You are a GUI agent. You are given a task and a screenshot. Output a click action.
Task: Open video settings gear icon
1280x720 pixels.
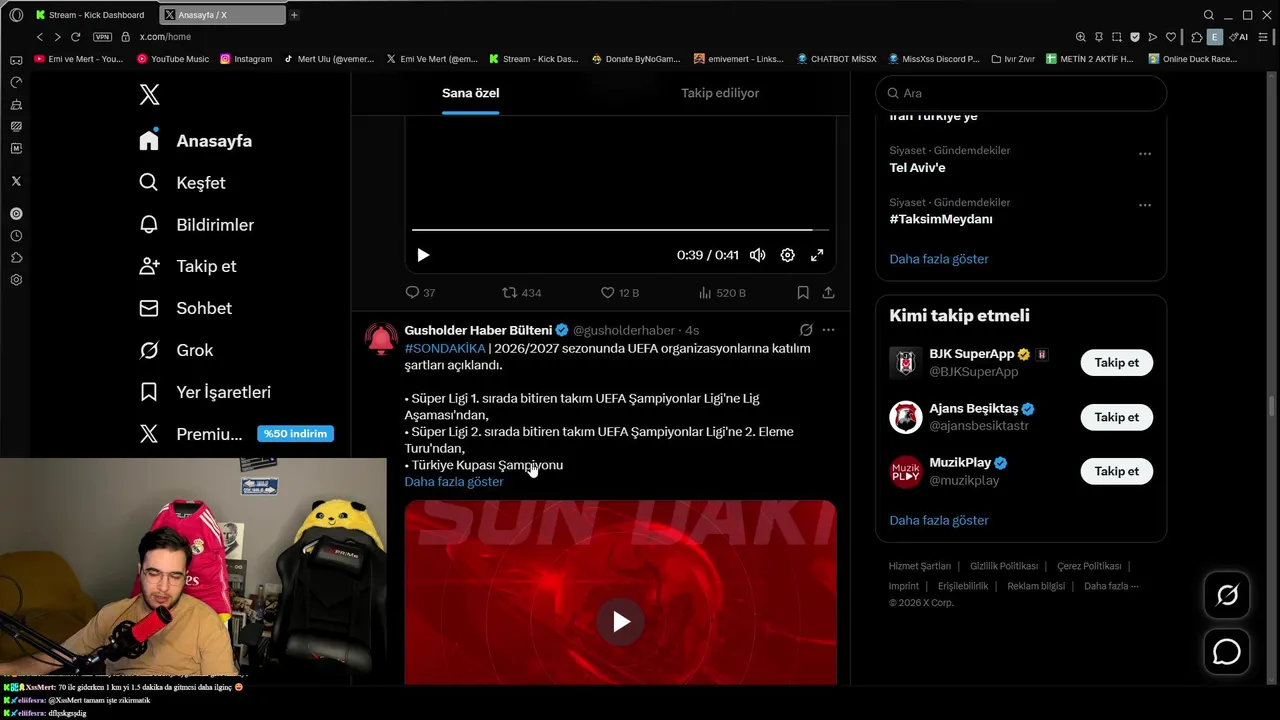click(x=788, y=255)
